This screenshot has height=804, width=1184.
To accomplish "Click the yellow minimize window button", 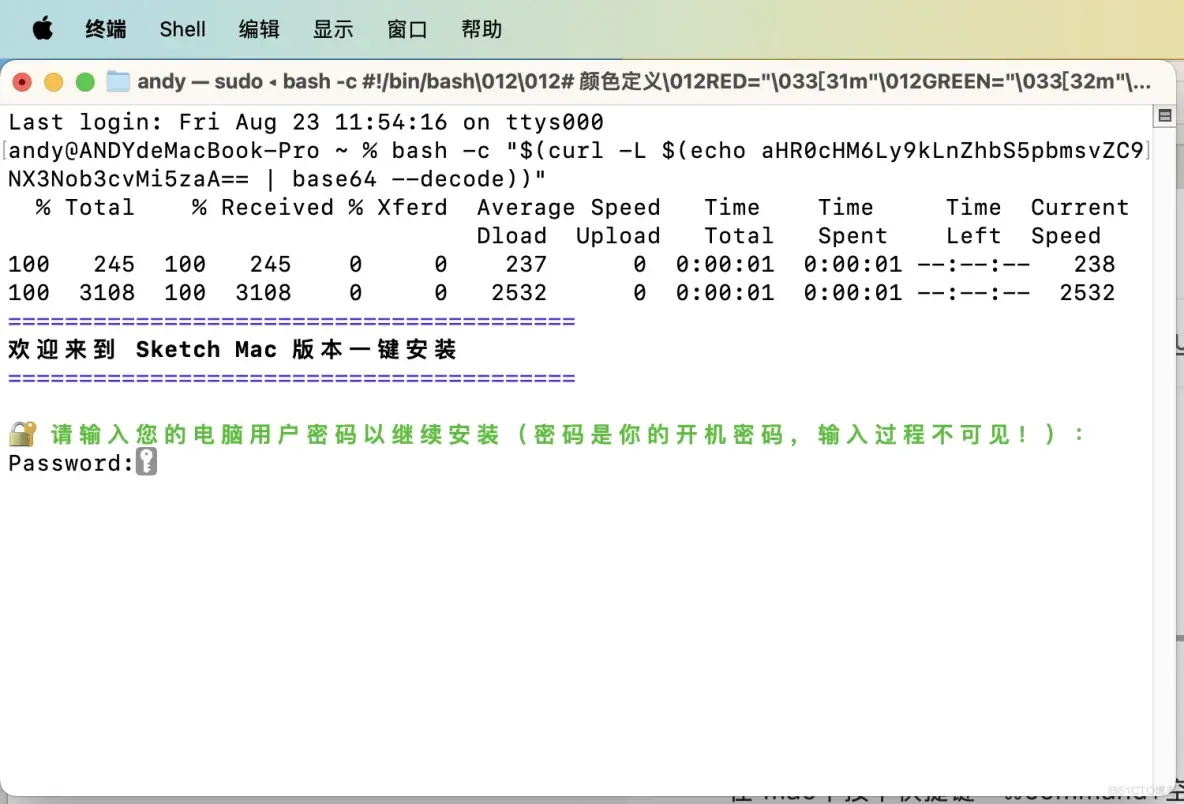I will pyautogui.click(x=54, y=82).
